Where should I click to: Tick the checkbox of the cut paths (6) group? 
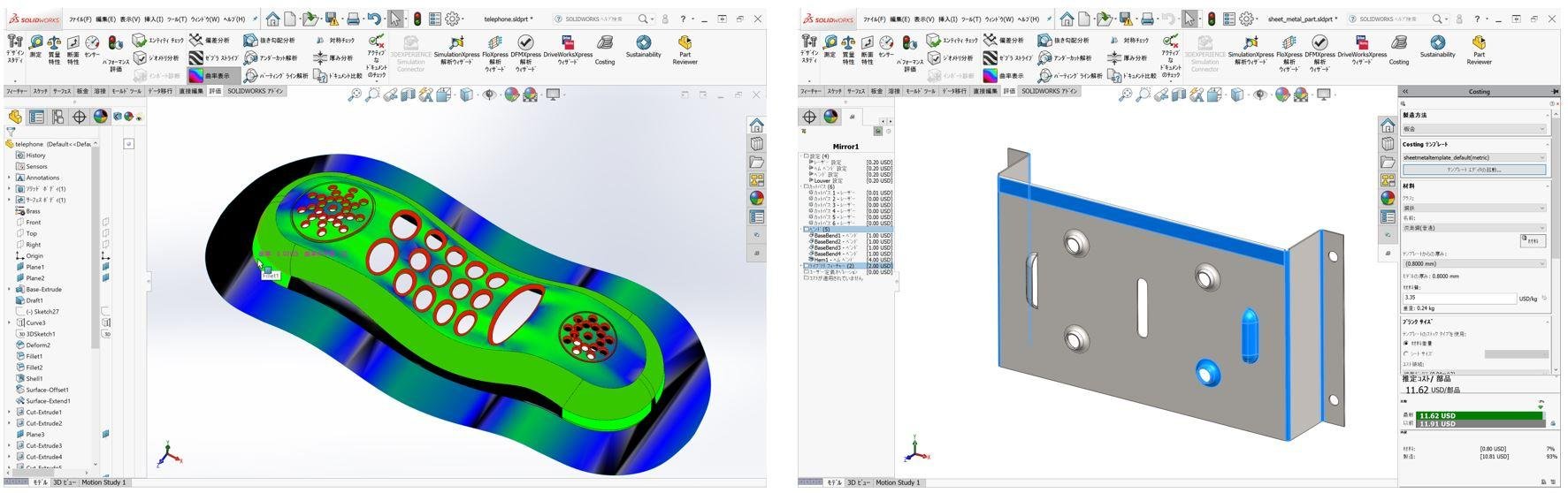(x=806, y=186)
